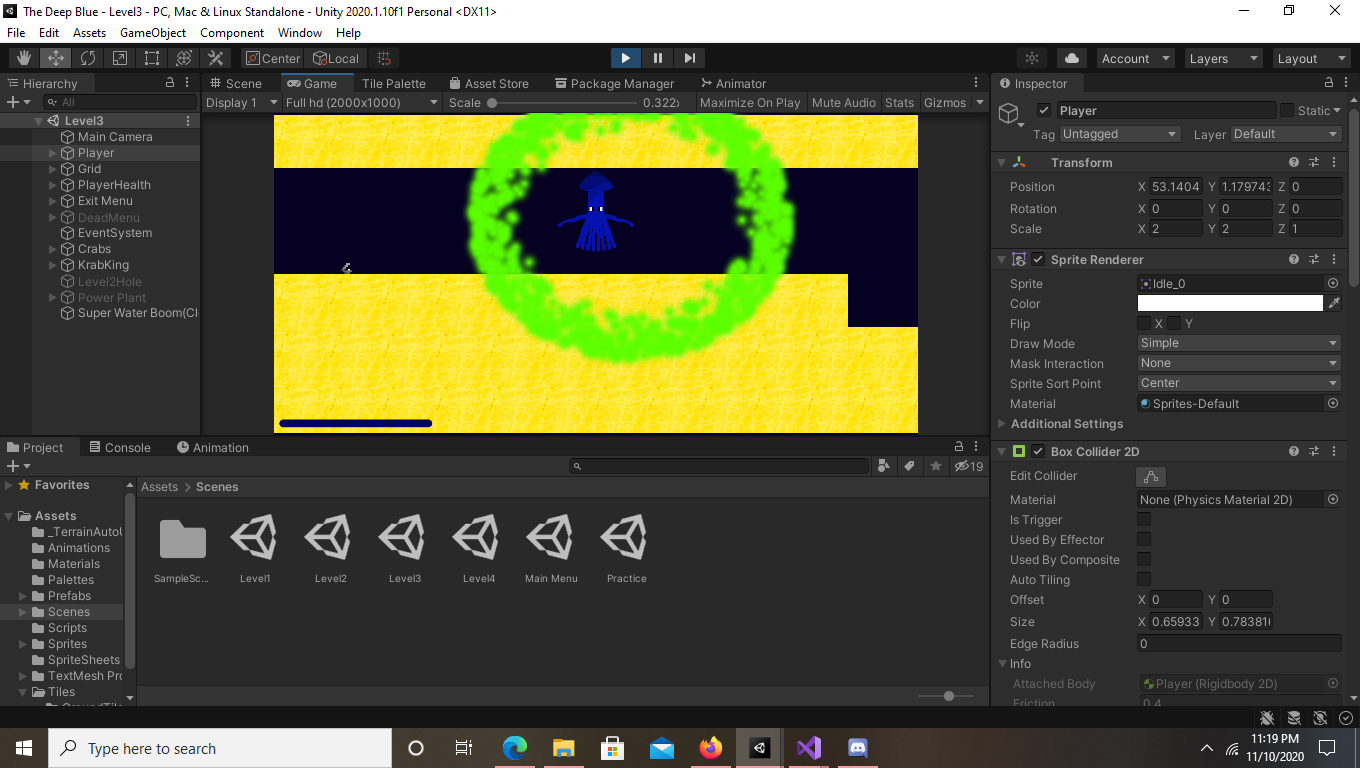Open the GameObject menu
Viewport: 1360px width, 768px height.
pos(153,33)
